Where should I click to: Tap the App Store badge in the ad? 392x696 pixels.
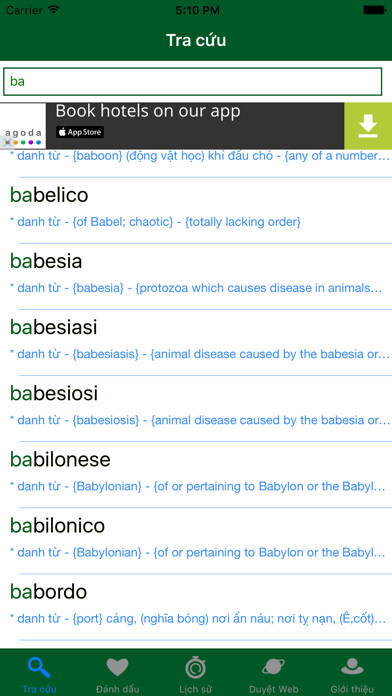[80, 132]
